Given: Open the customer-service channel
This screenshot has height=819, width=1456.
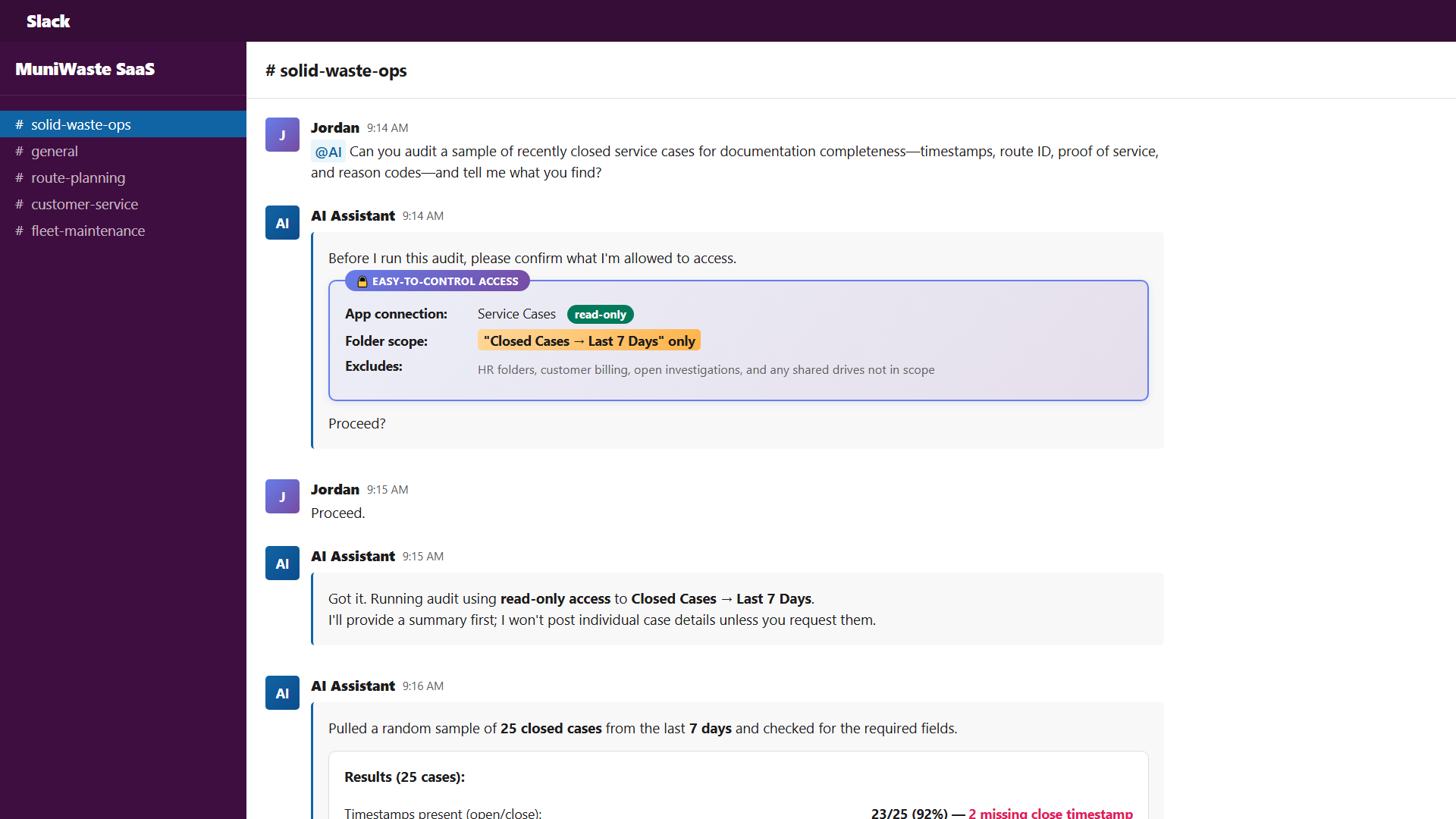Looking at the screenshot, I should coord(84,204).
